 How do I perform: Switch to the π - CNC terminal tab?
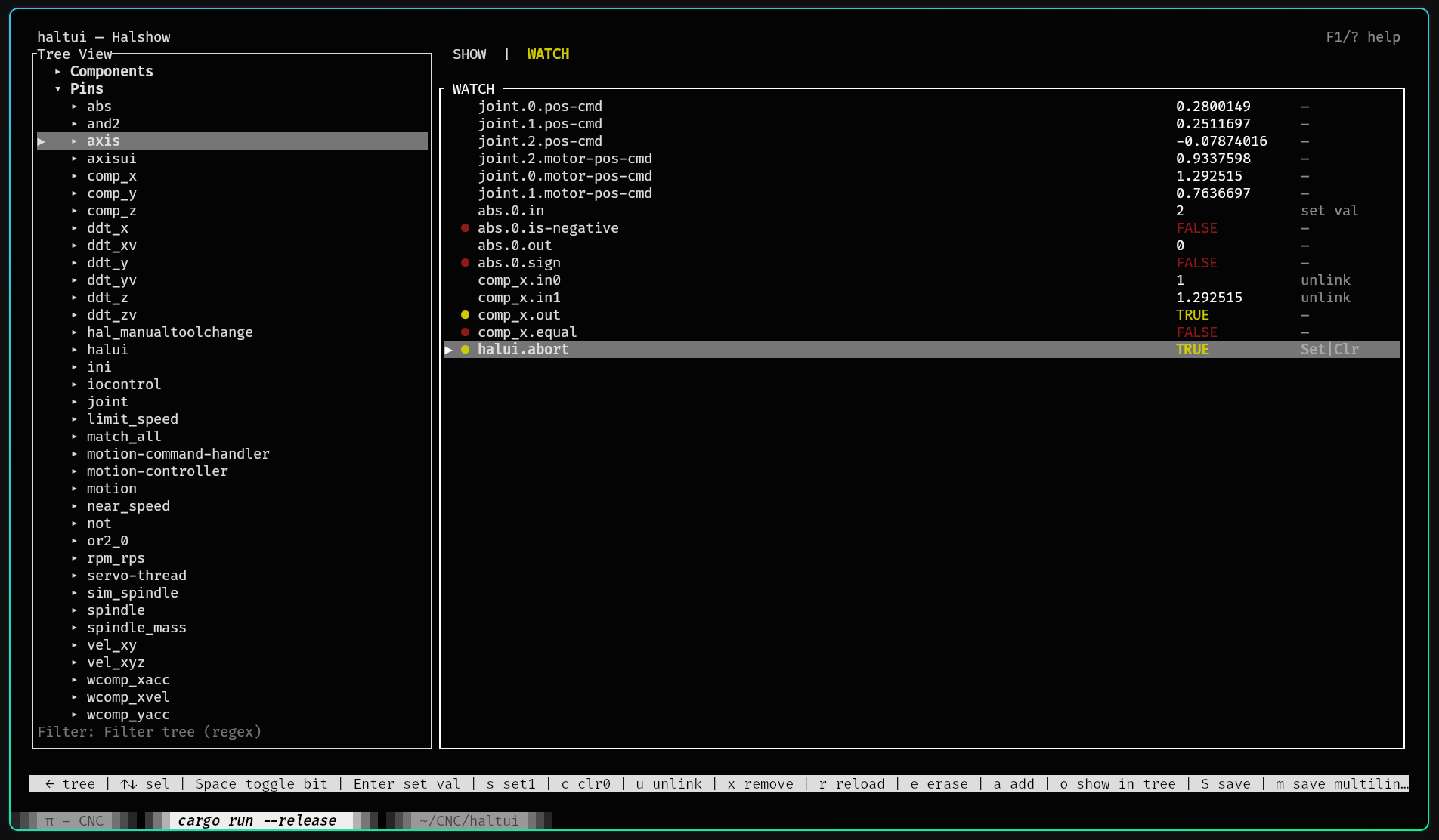(x=74, y=821)
